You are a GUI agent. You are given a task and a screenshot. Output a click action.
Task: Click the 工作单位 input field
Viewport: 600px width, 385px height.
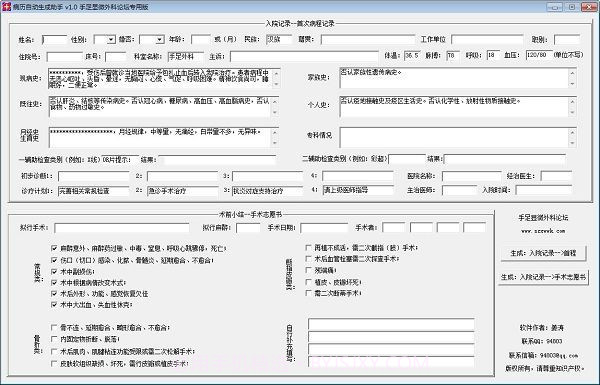click(x=487, y=39)
